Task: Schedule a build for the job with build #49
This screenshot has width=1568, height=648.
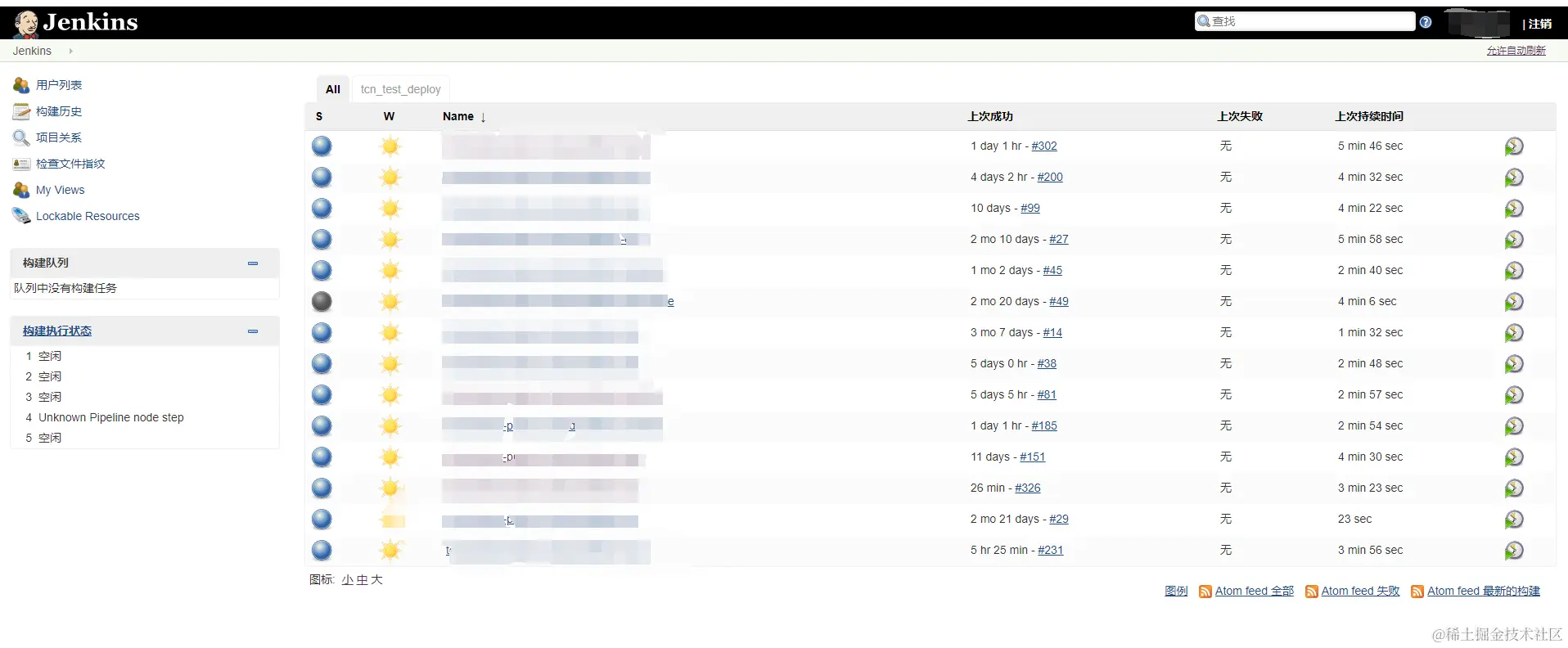Action: tap(1514, 302)
